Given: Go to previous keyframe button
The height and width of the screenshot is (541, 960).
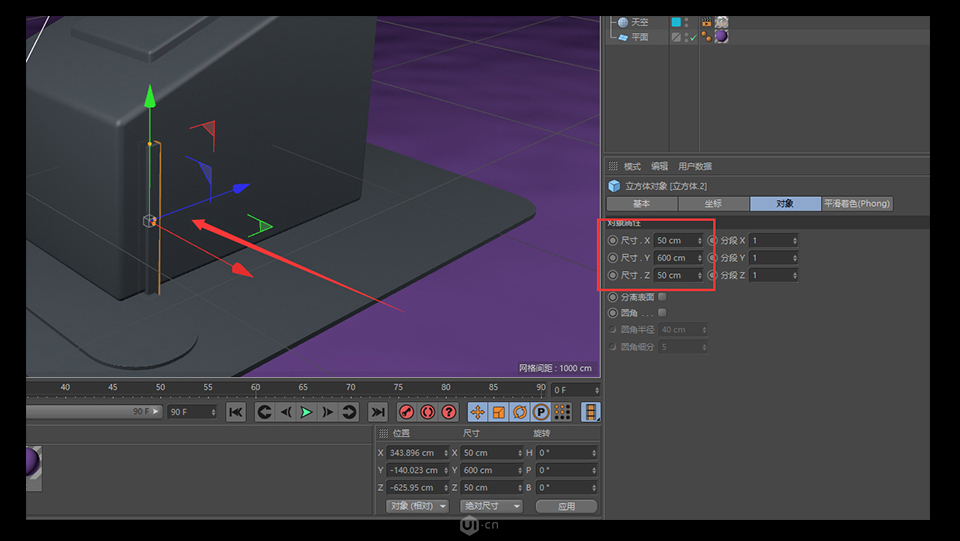Looking at the screenshot, I should tap(264, 412).
